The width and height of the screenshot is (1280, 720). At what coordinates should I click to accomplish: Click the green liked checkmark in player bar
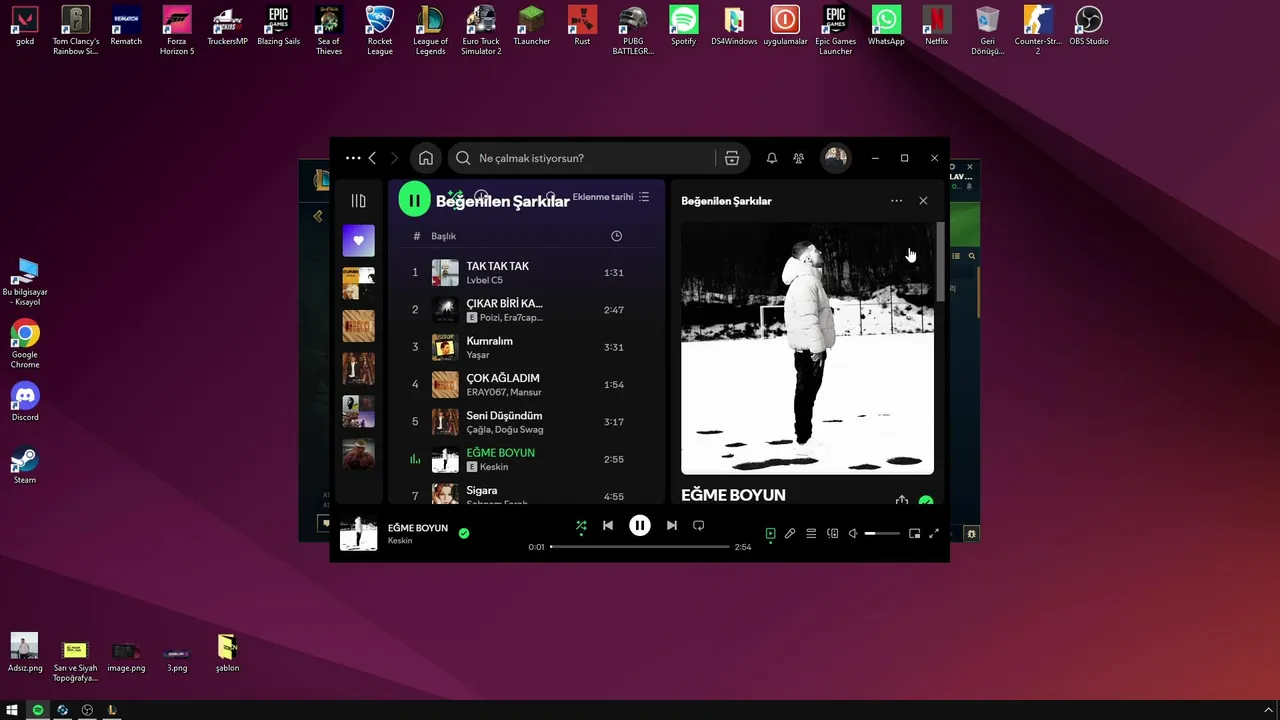(x=464, y=533)
